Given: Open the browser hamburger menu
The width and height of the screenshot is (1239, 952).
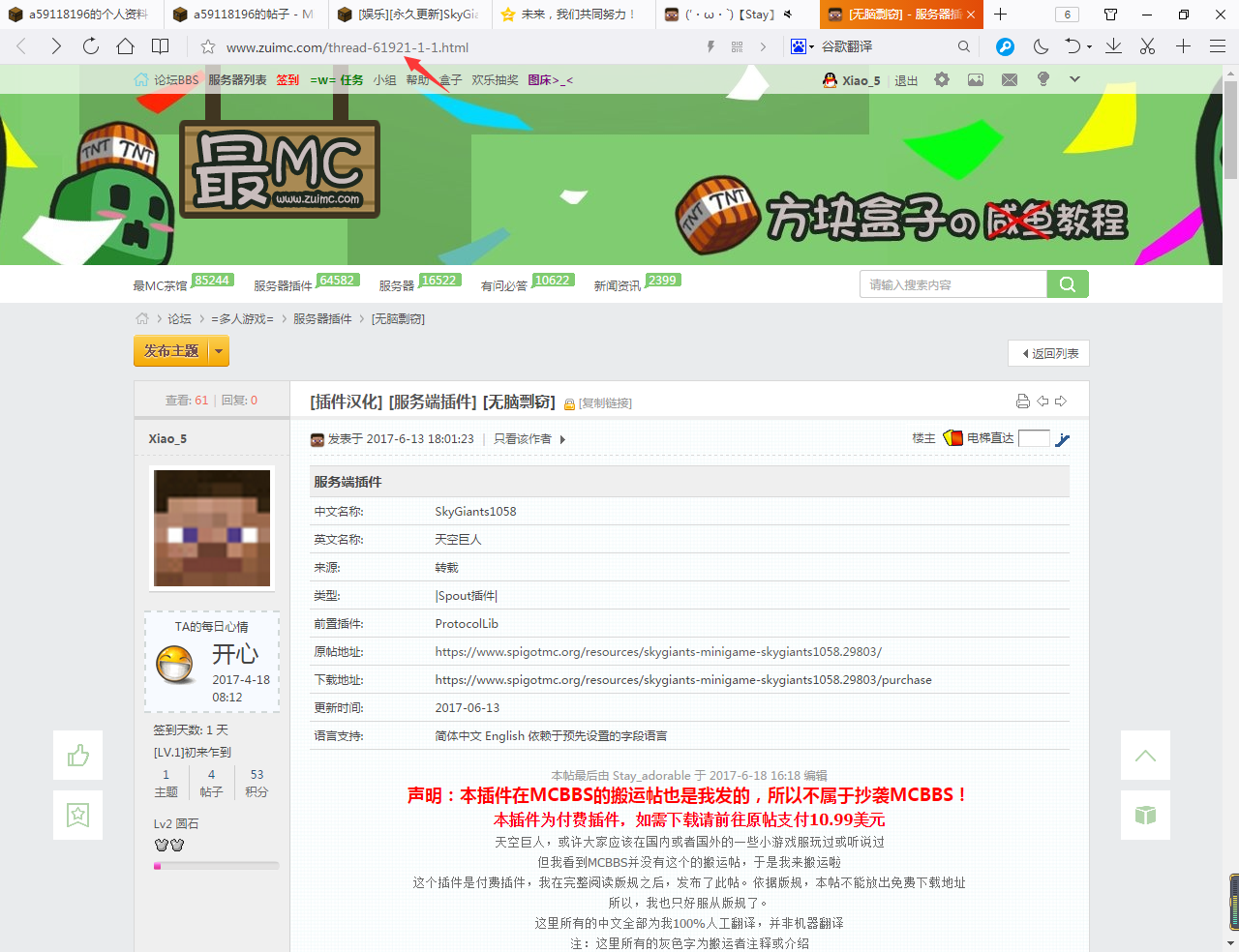Looking at the screenshot, I should [x=1218, y=46].
